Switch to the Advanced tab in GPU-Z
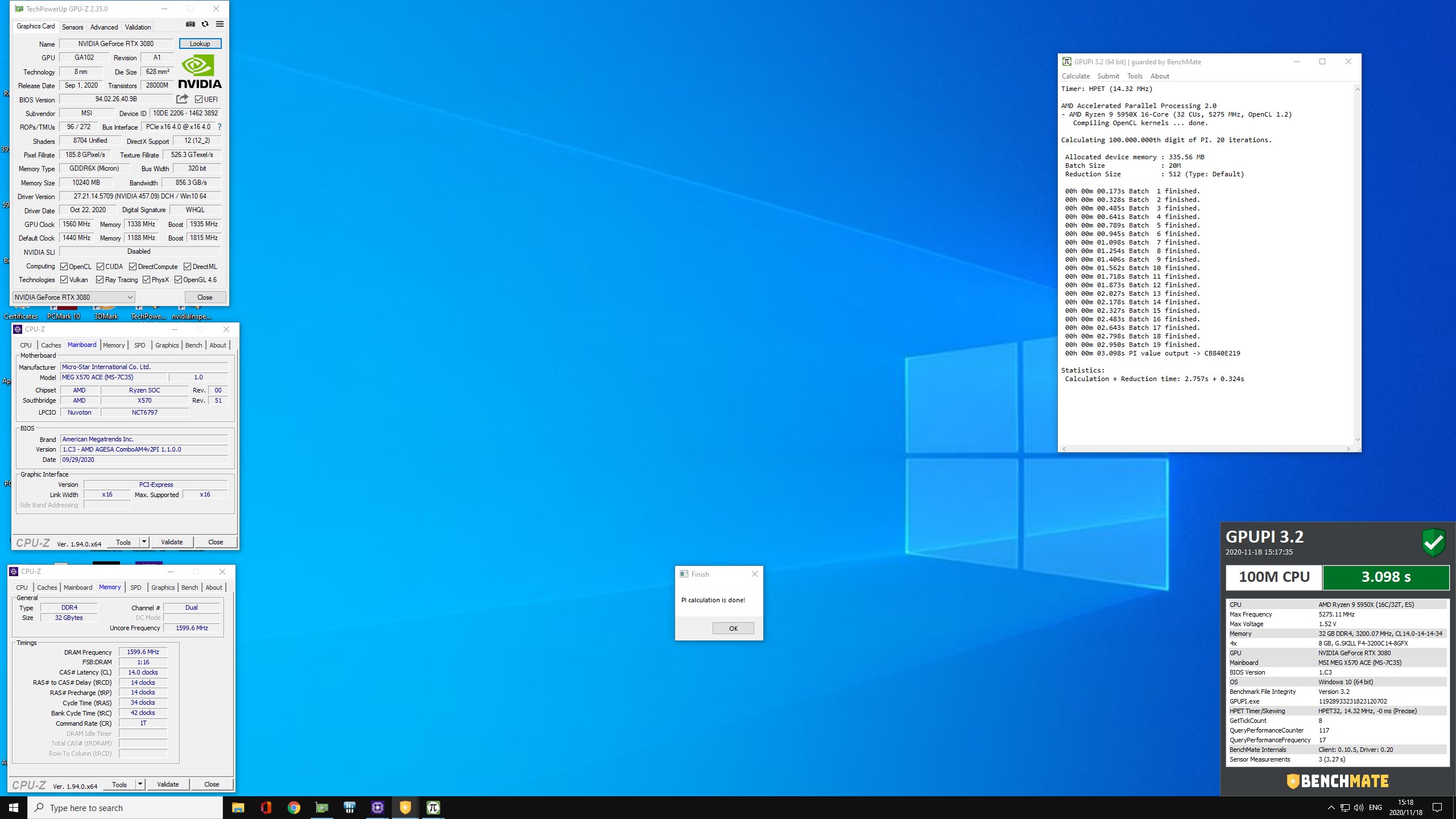1456x819 pixels. (104, 27)
